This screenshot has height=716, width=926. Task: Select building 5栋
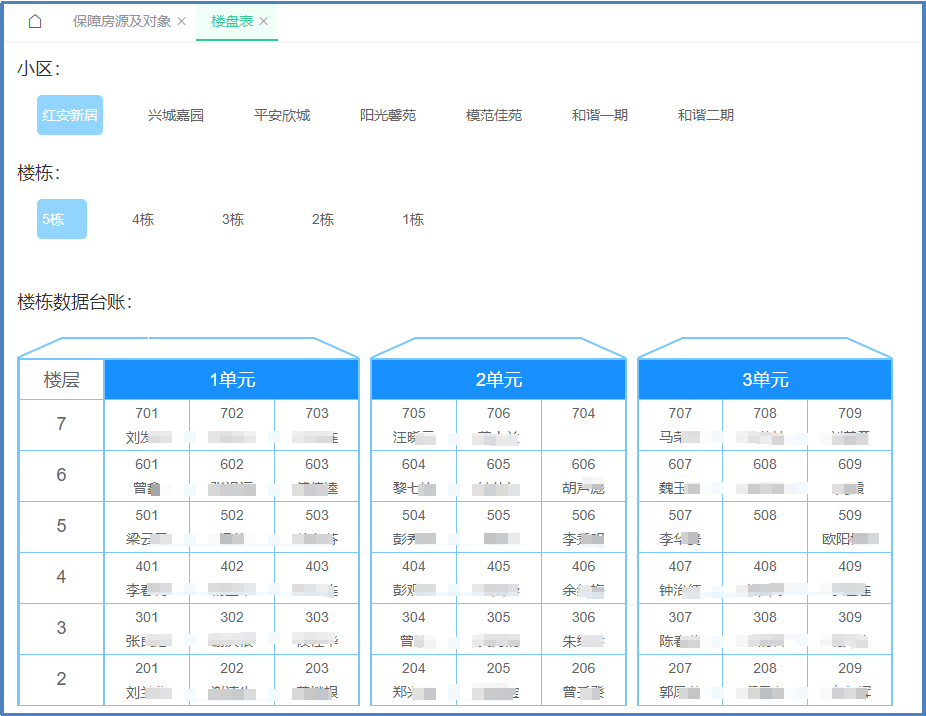[x=62, y=219]
